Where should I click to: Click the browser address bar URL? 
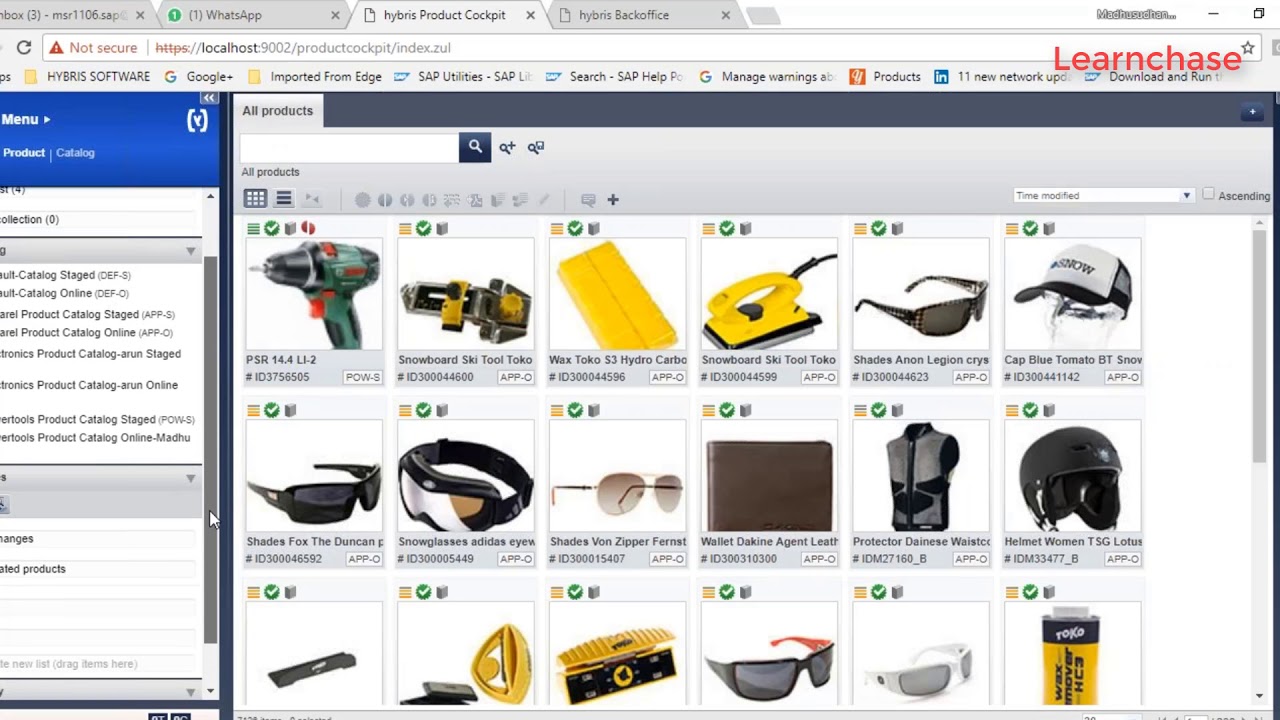point(303,47)
